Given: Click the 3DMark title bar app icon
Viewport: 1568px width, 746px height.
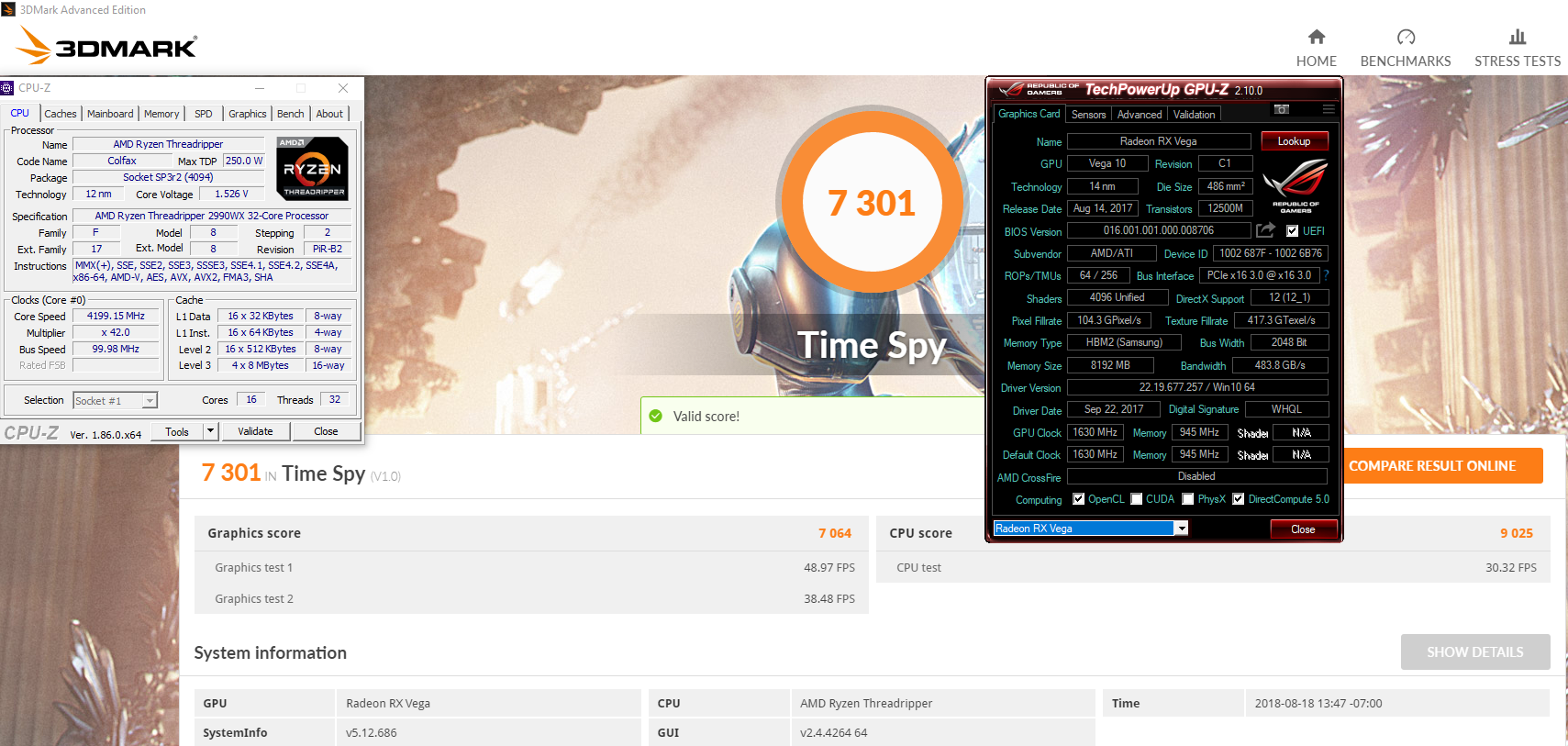Looking at the screenshot, I should coord(8,9).
